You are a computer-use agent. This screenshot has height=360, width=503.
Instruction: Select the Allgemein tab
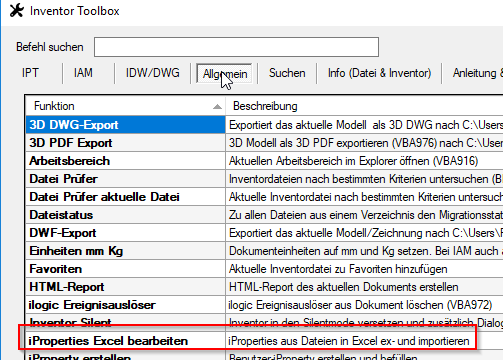tap(224, 74)
